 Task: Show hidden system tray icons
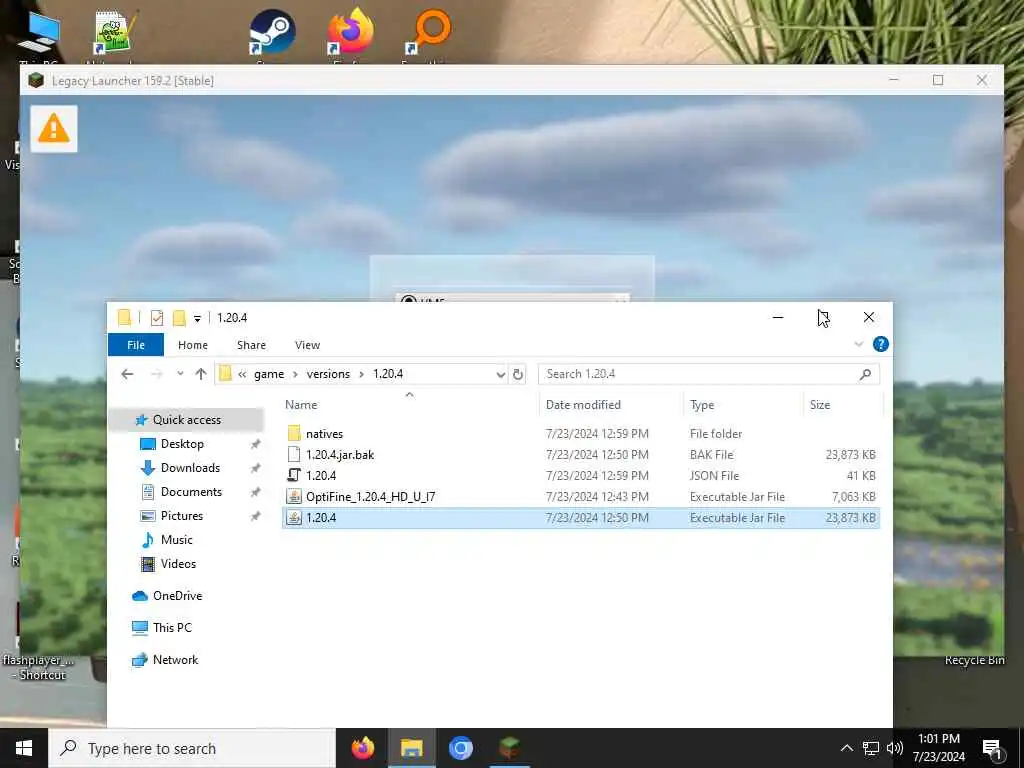(846, 748)
